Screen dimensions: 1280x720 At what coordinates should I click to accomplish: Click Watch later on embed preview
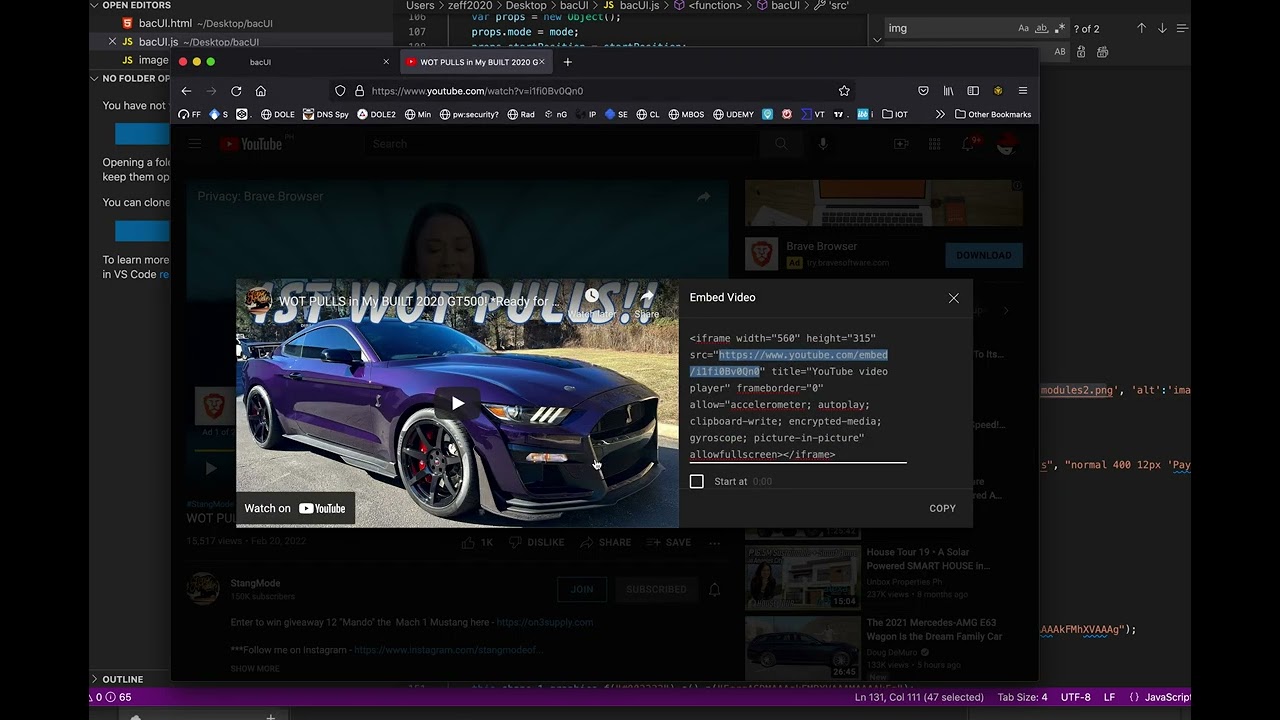[592, 304]
